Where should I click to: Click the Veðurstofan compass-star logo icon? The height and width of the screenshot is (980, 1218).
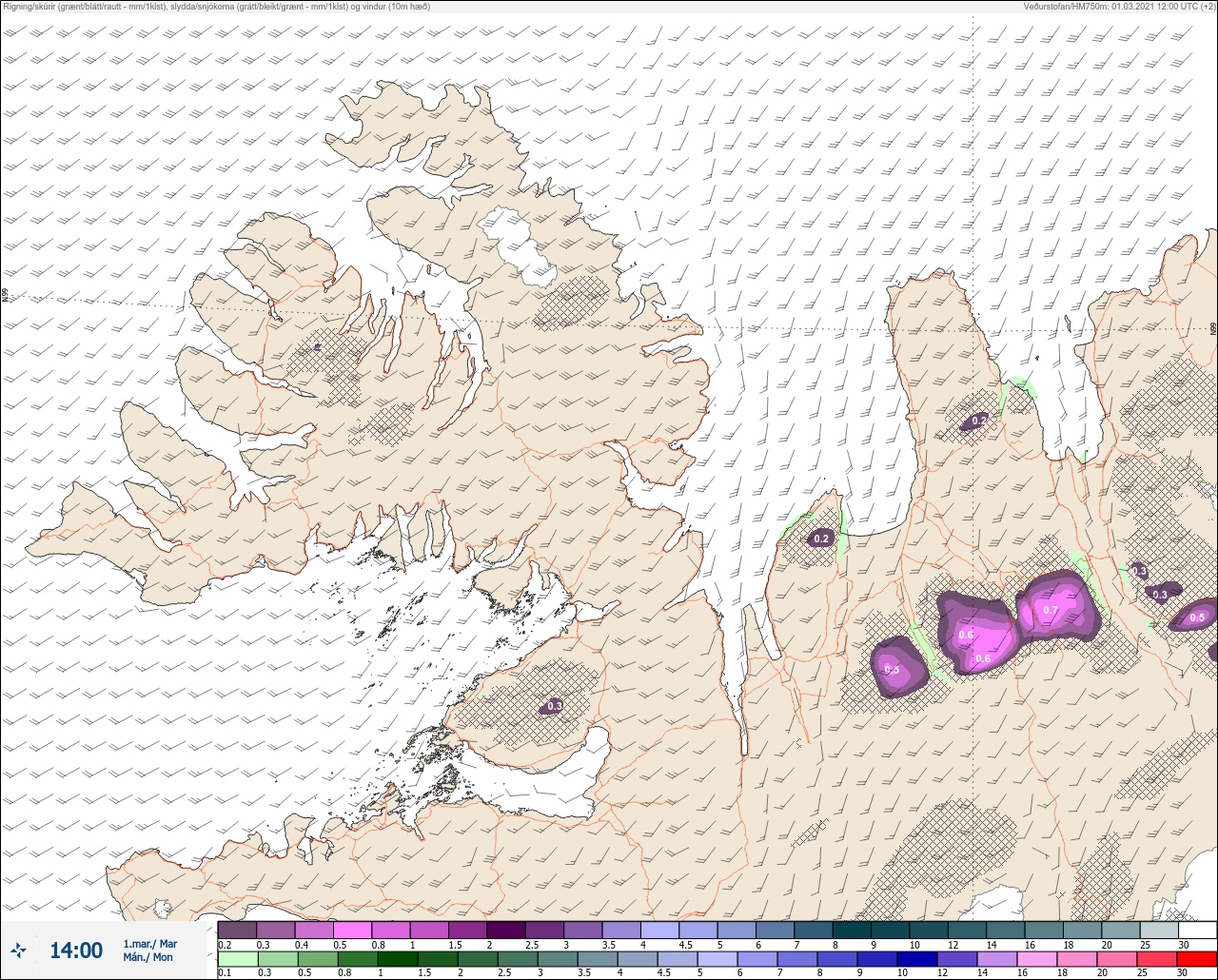click(x=18, y=950)
